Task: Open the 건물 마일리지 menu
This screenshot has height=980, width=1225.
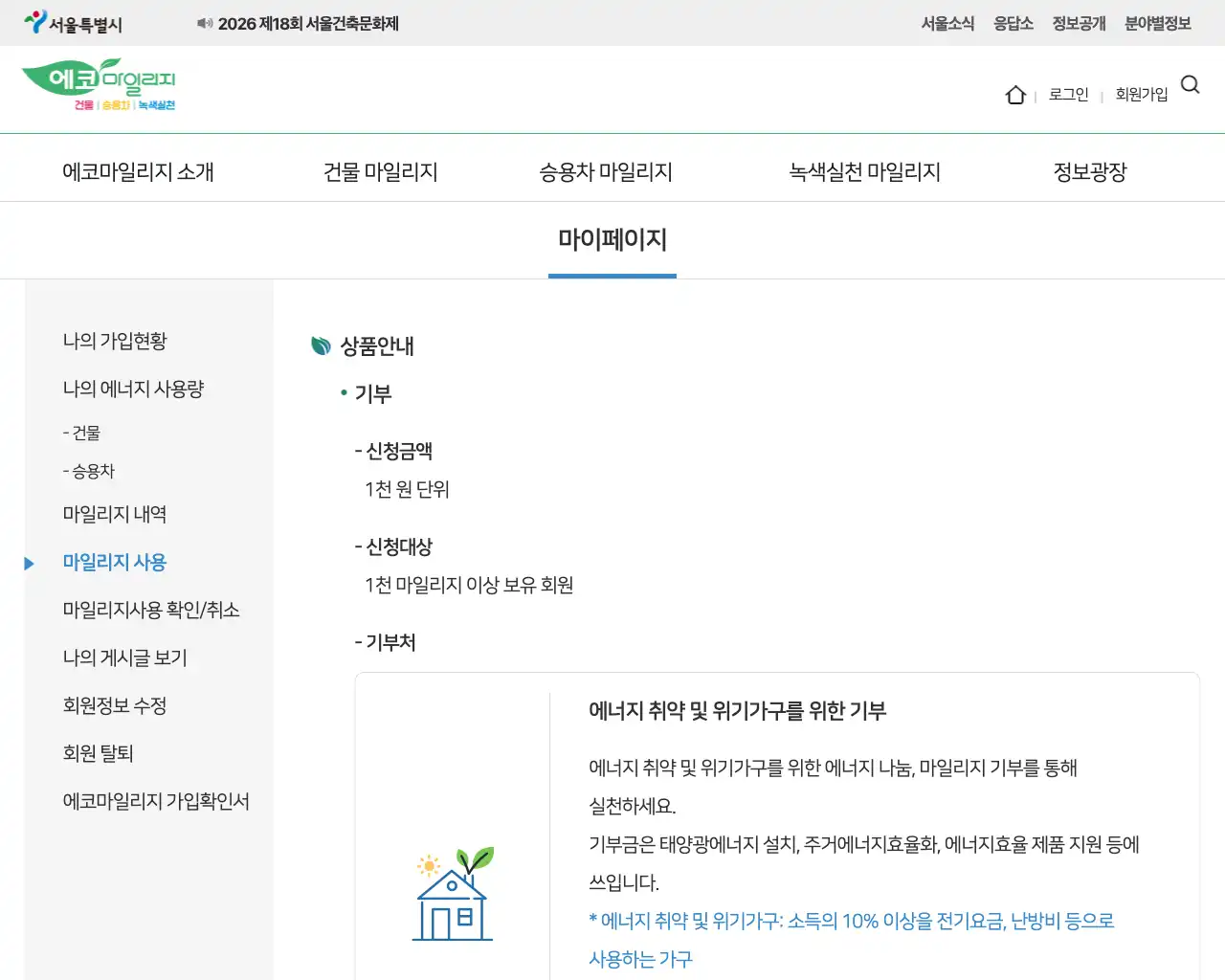Action: pyautogui.click(x=381, y=171)
